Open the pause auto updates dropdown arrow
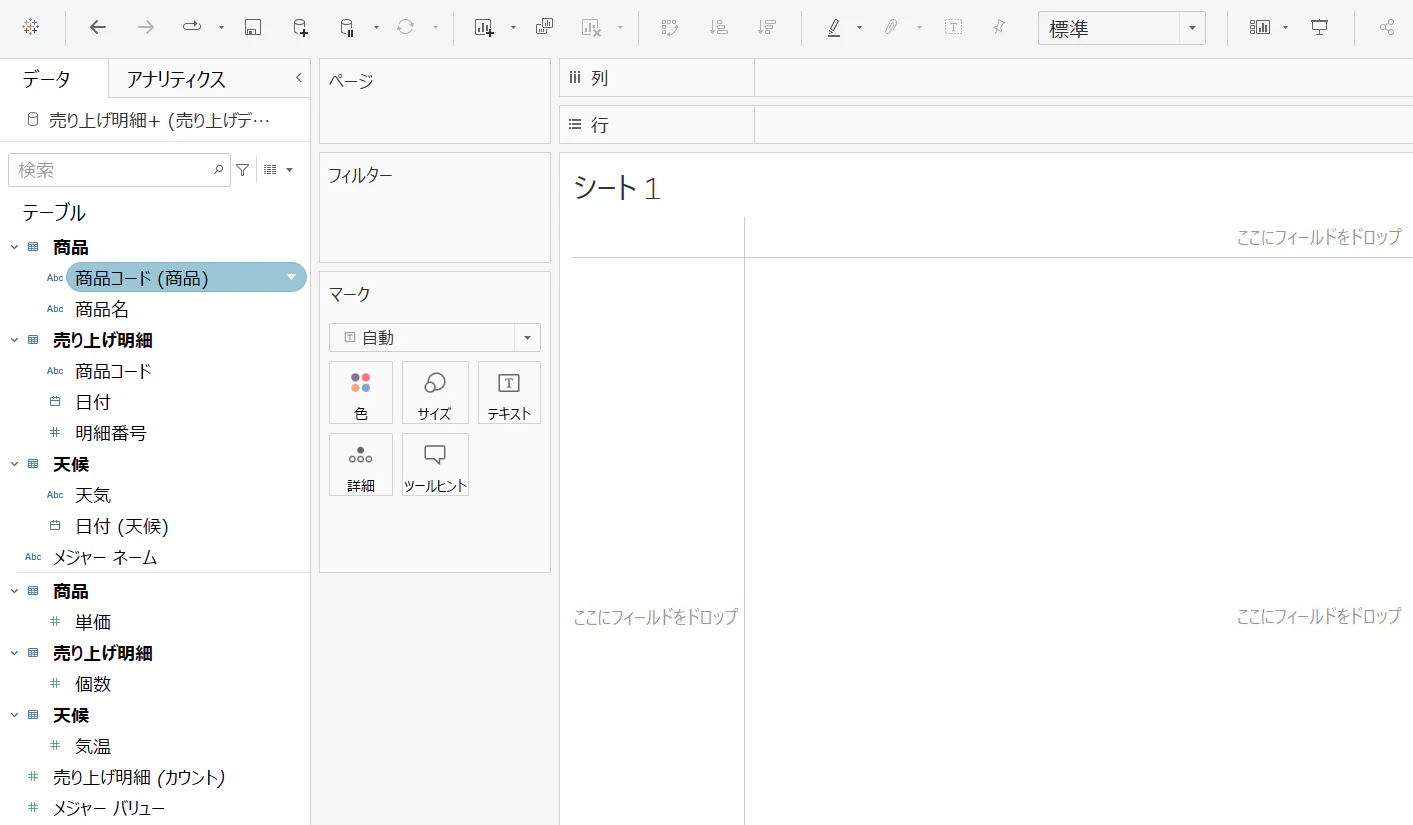The height and width of the screenshot is (825, 1413). pyautogui.click(x=376, y=28)
